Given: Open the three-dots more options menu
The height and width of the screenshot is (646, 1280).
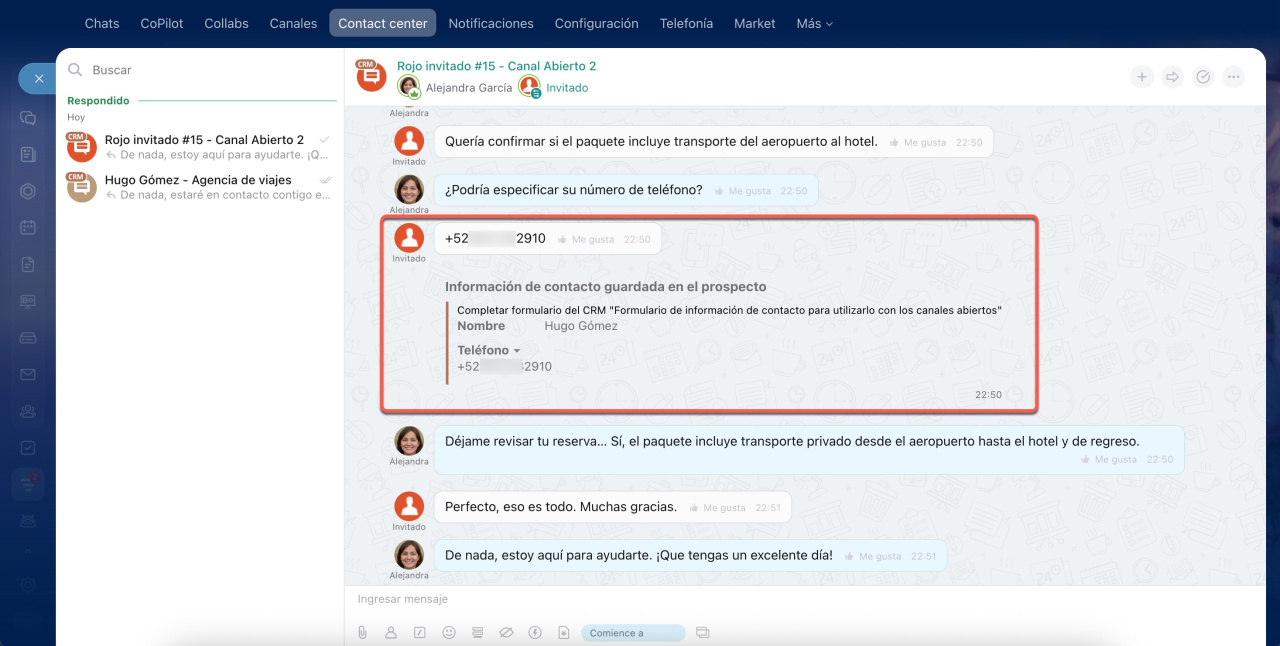Looking at the screenshot, I should [x=1234, y=77].
